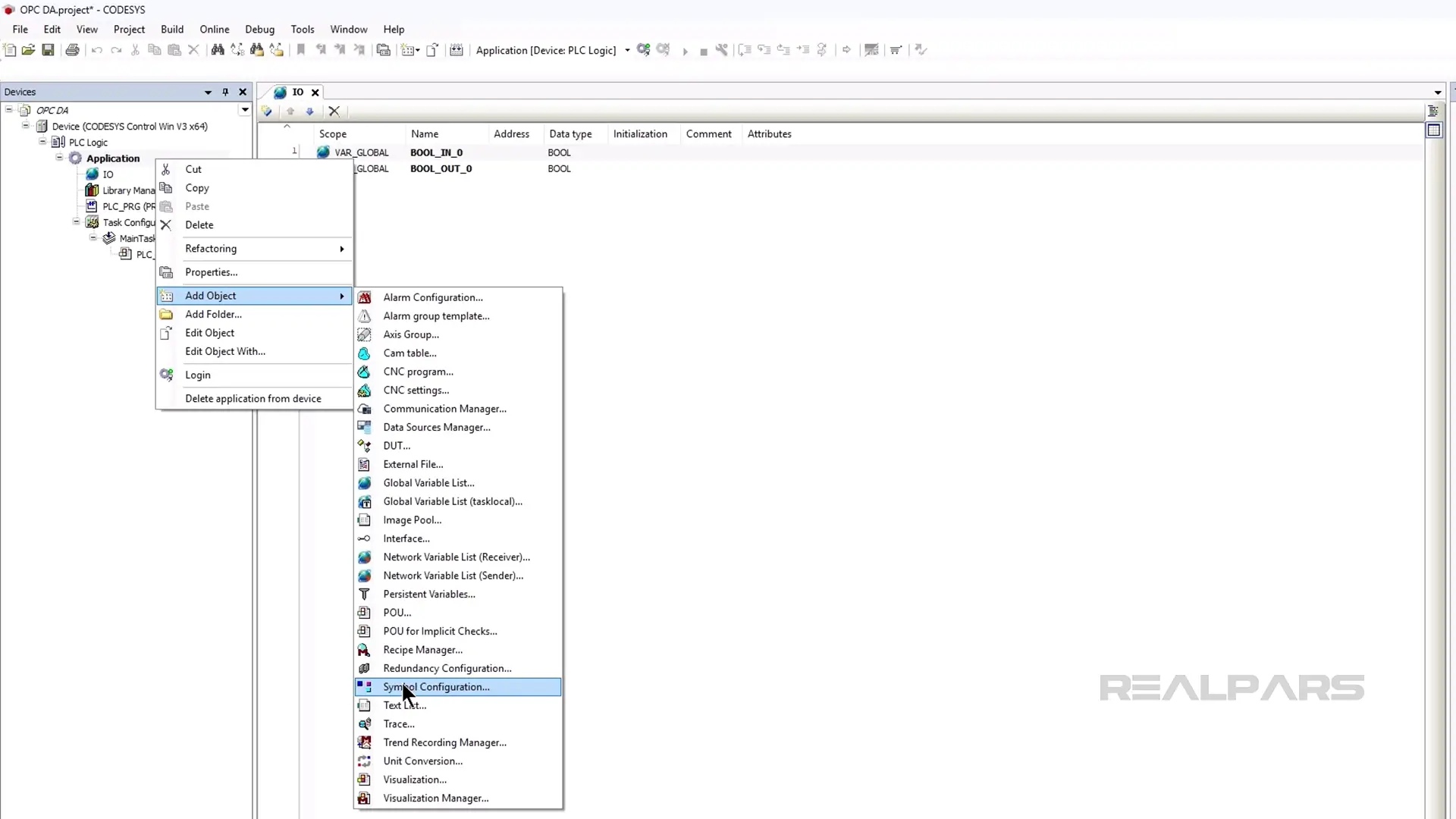Select Alarm Configuration... from Add Object submenu
The image size is (1456, 819).
click(458, 297)
